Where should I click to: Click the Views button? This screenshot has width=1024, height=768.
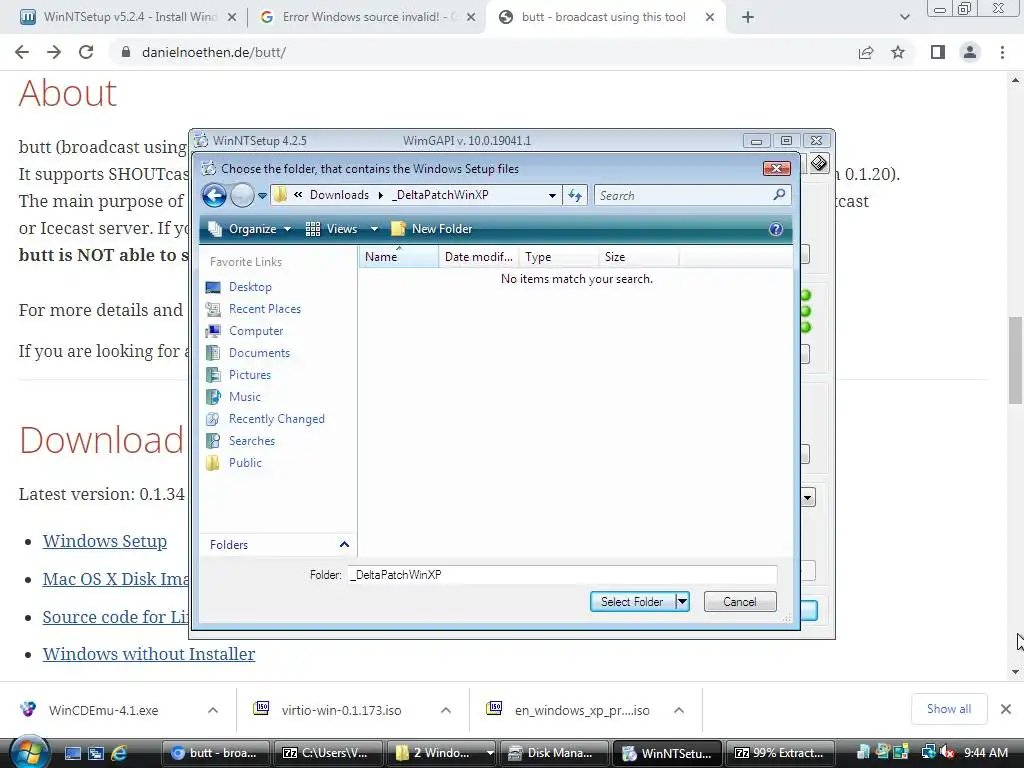point(332,229)
